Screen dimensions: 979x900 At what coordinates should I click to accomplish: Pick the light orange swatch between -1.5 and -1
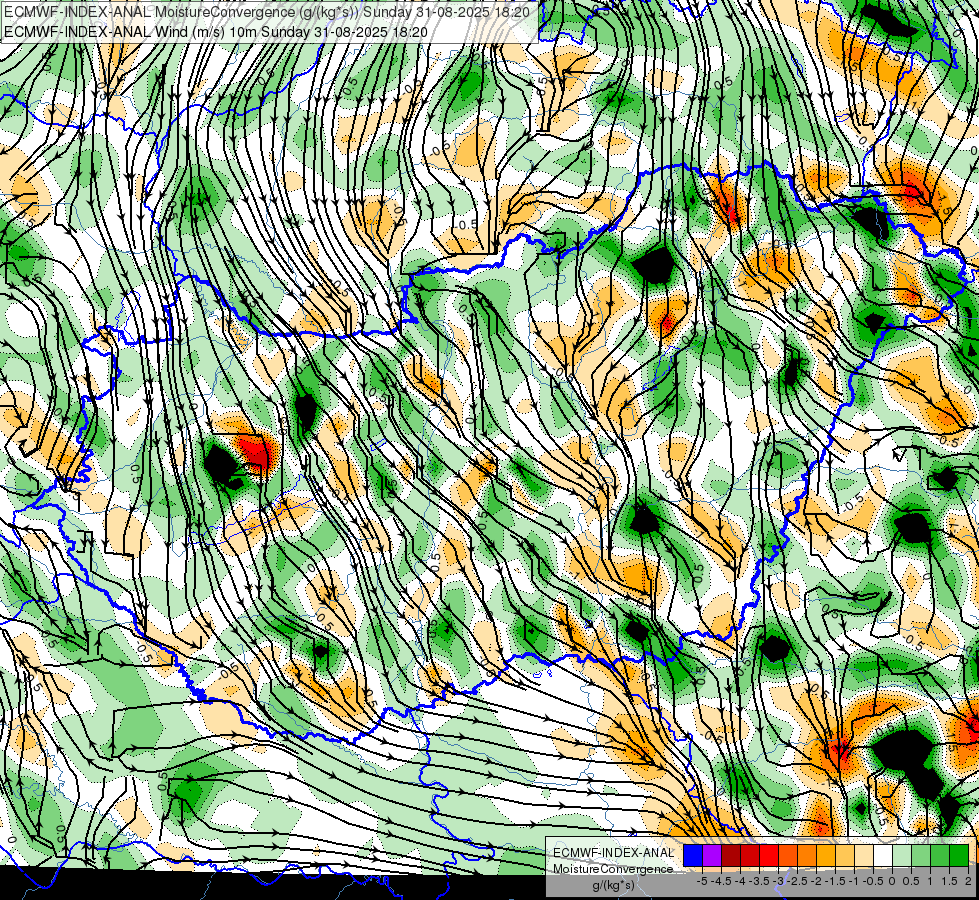pyautogui.click(x=845, y=855)
